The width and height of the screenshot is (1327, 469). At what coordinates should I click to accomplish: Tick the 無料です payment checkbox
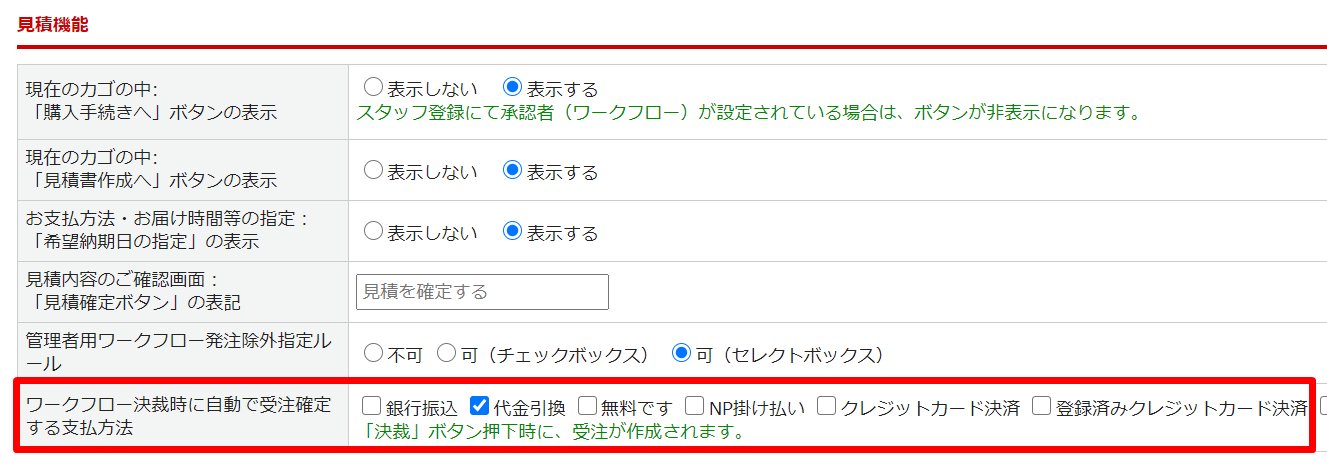pos(588,406)
